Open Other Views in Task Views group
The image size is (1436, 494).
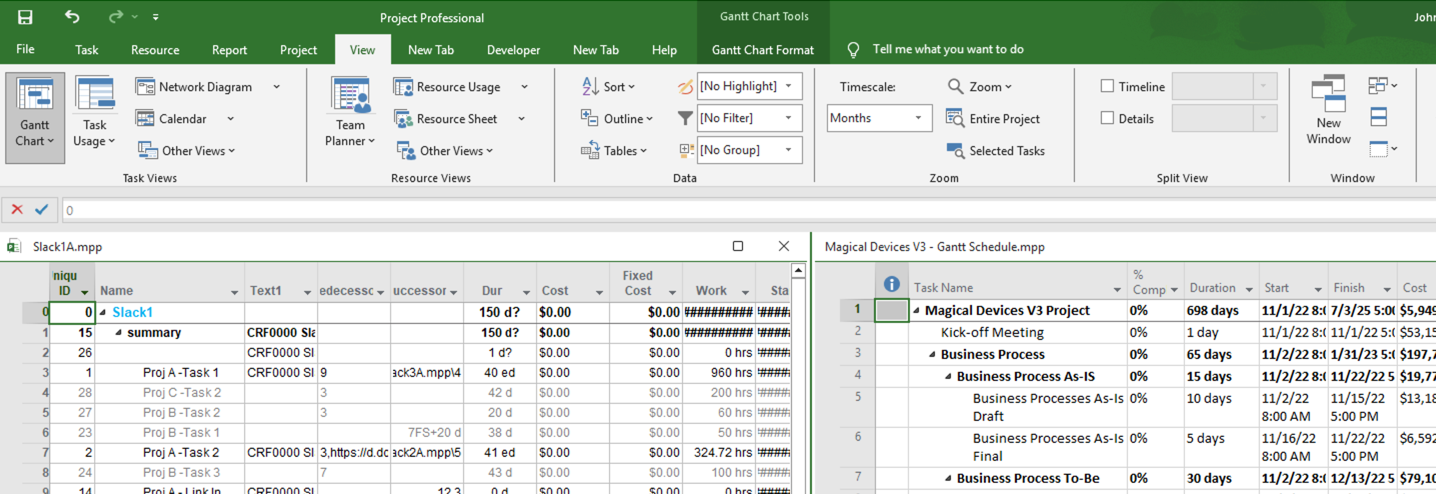[186, 151]
